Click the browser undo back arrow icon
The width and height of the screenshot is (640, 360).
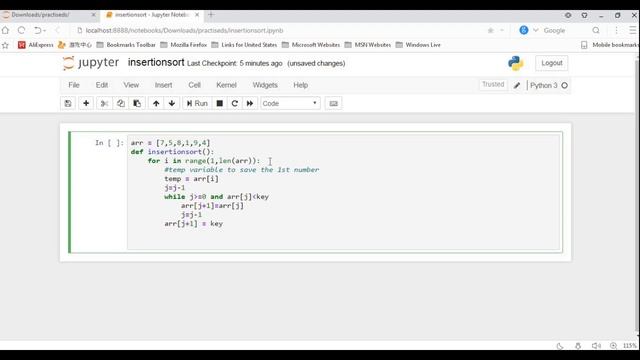coord(38,30)
